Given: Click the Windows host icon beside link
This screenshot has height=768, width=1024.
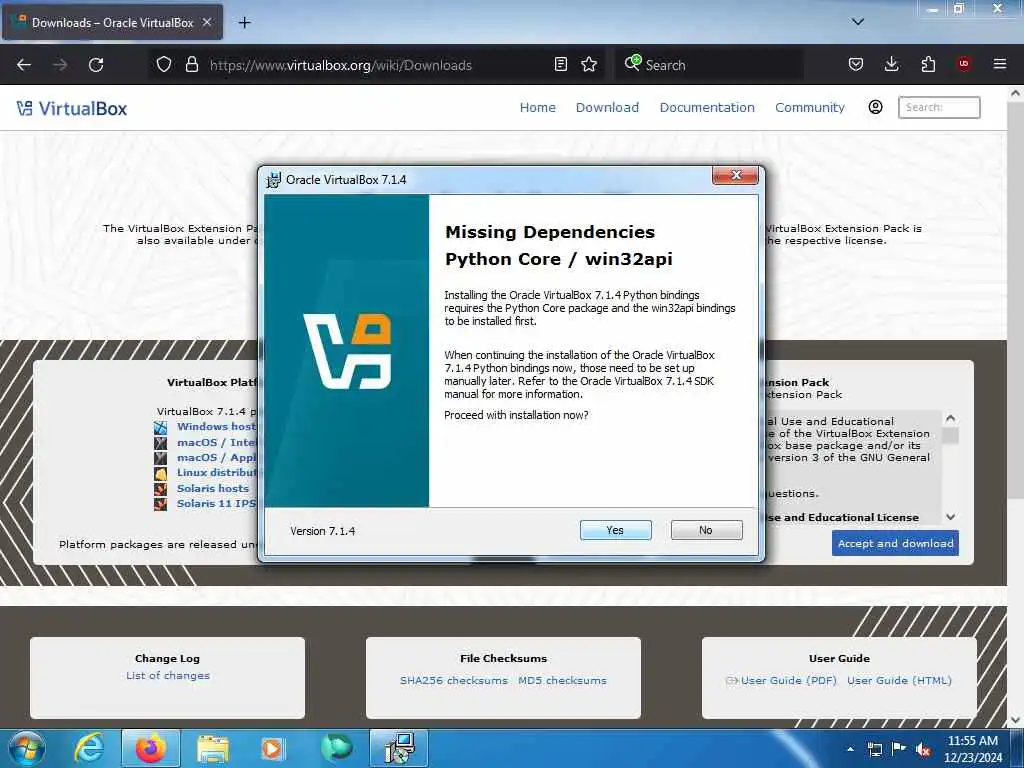Looking at the screenshot, I should pyautogui.click(x=161, y=428).
